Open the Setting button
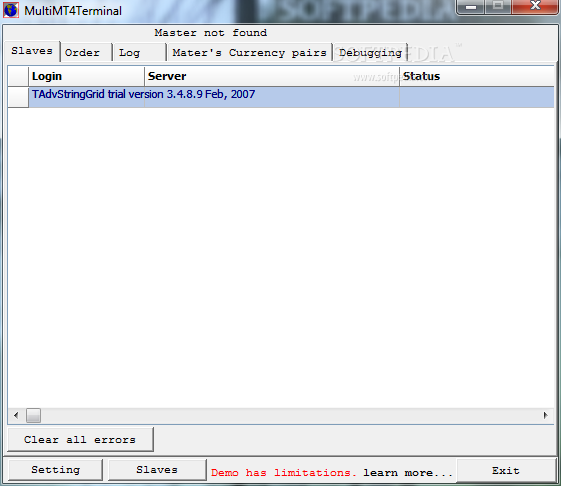The height and width of the screenshot is (486, 561). (55, 470)
